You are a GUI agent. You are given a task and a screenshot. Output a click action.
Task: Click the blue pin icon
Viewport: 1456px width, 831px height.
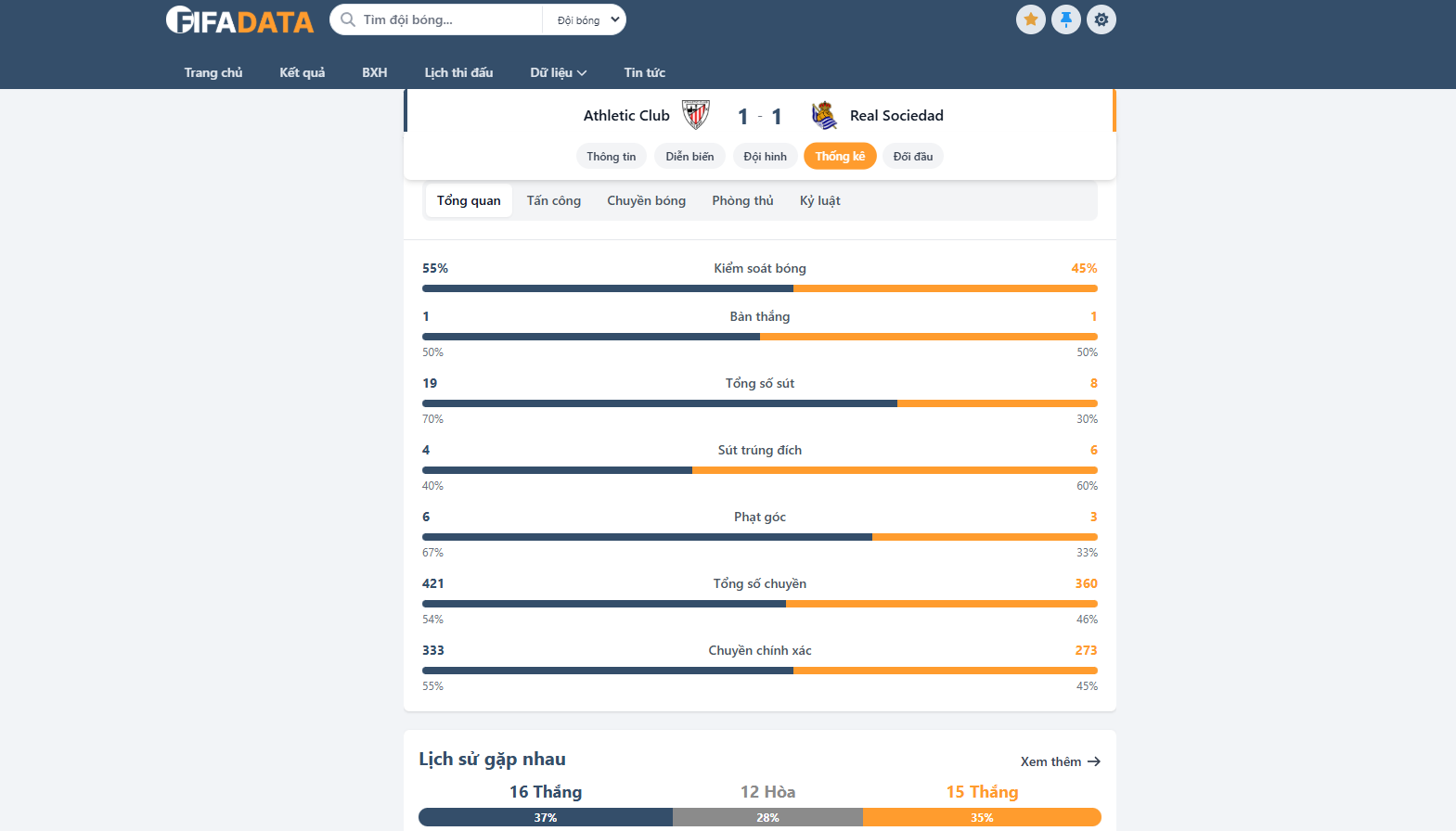tap(1065, 19)
